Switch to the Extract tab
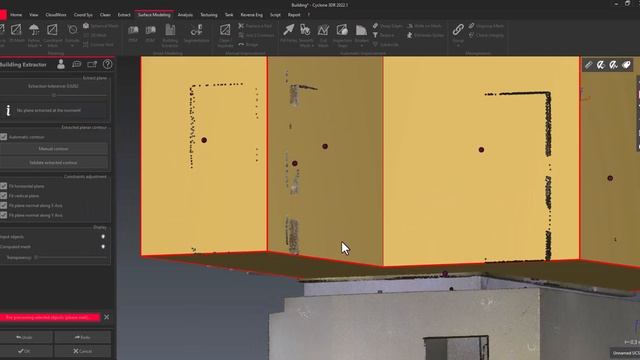Viewport: 640px width, 360px height. pyautogui.click(x=124, y=15)
